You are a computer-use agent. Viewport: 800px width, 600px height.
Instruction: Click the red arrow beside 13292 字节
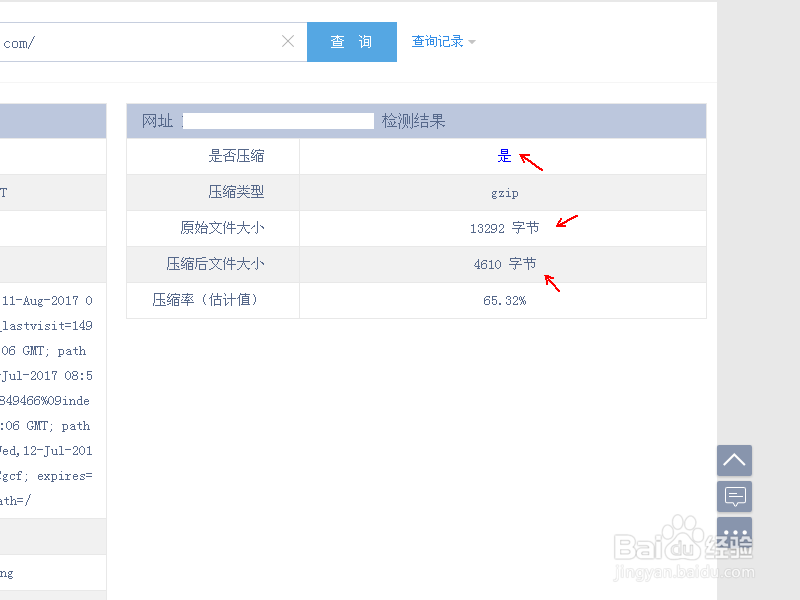568,220
